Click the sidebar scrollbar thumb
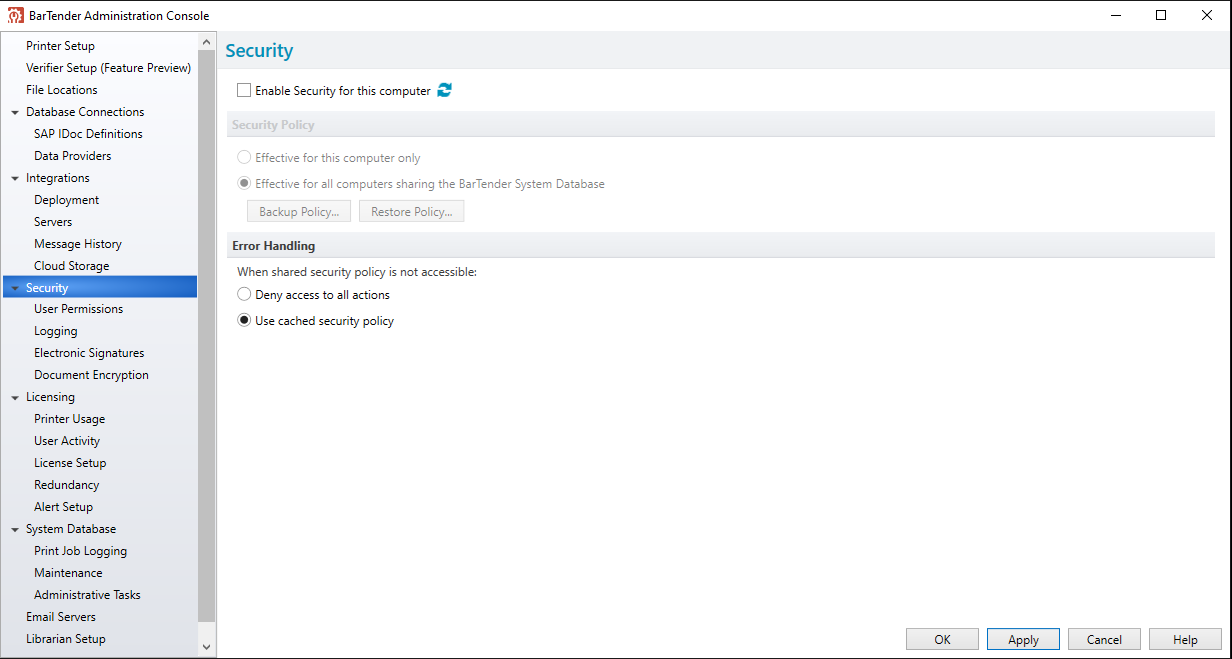The height and width of the screenshot is (659, 1232). pos(207,335)
